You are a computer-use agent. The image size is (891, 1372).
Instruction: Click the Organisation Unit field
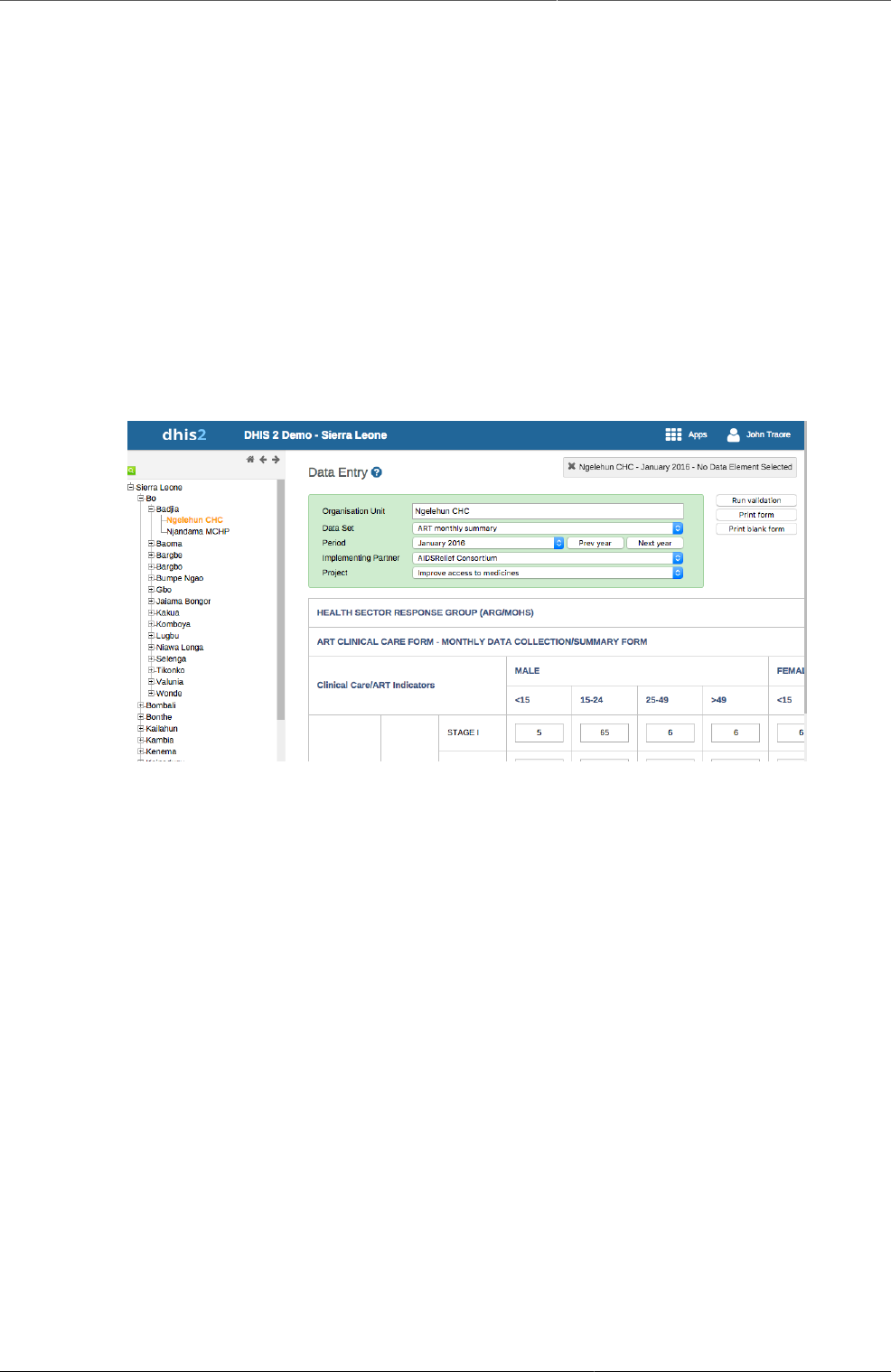pyautogui.click(x=548, y=511)
